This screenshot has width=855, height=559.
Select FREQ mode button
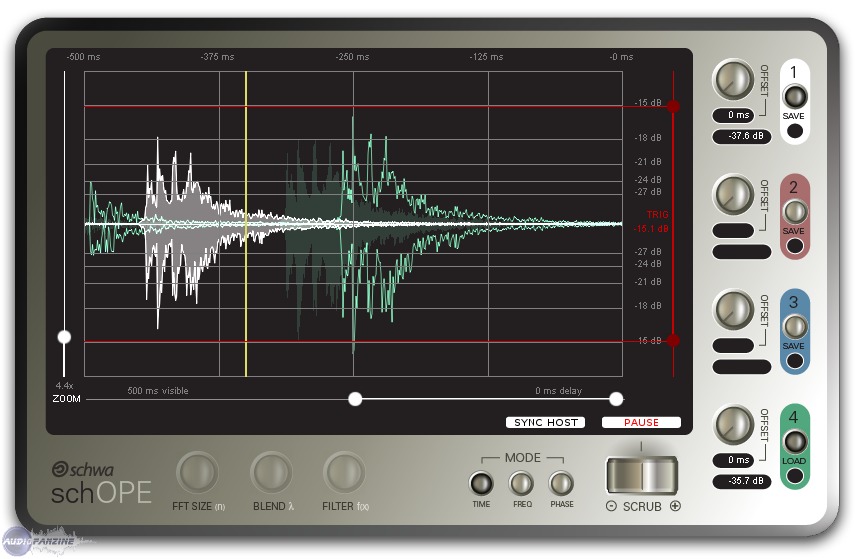click(521, 483)
